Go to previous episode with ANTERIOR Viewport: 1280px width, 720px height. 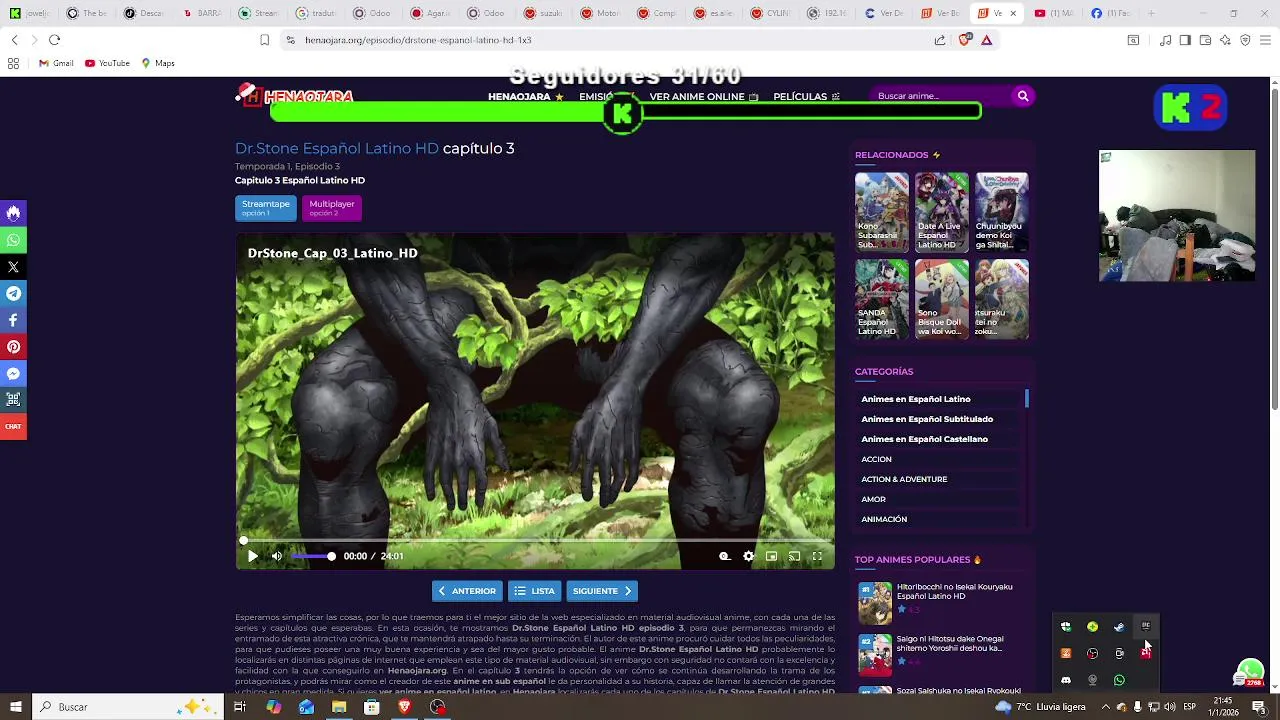click(x=467, y=591)
